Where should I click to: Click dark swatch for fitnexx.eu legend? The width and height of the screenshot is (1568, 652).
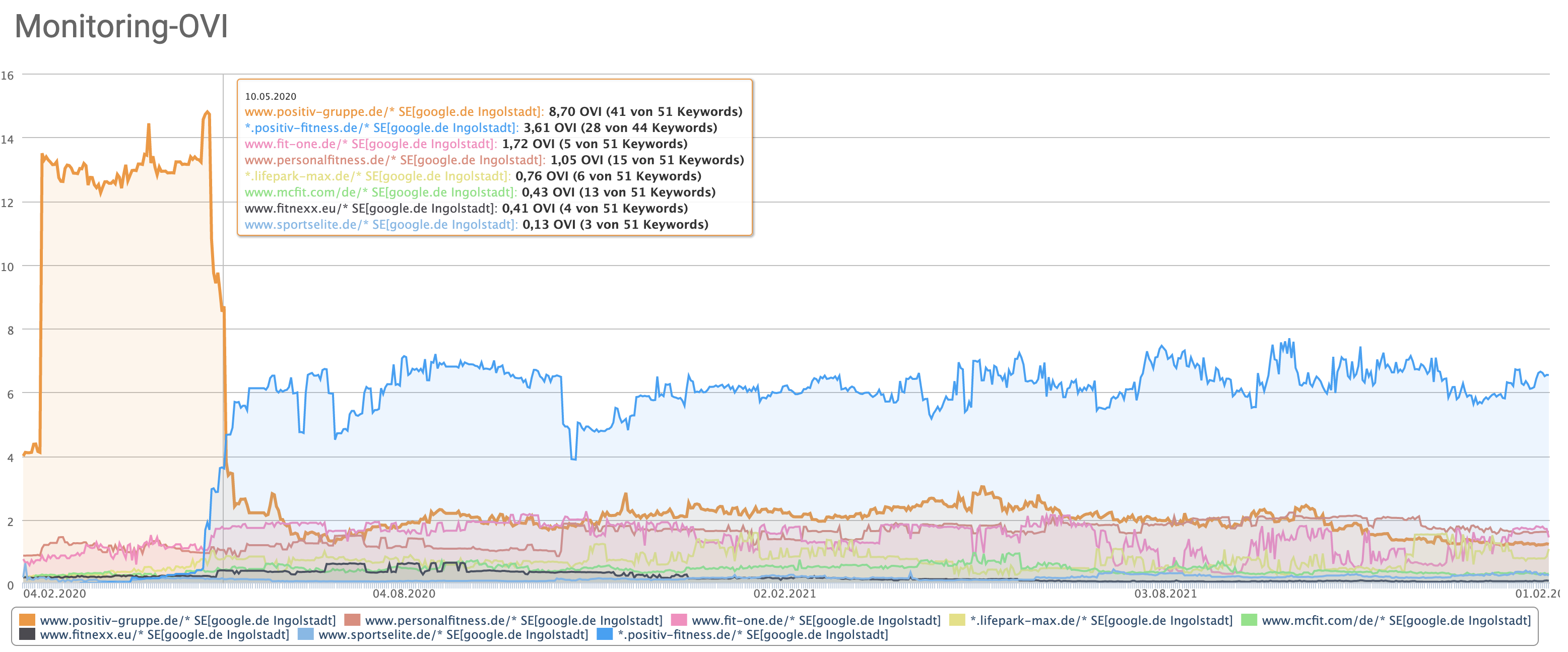point(27,634)
